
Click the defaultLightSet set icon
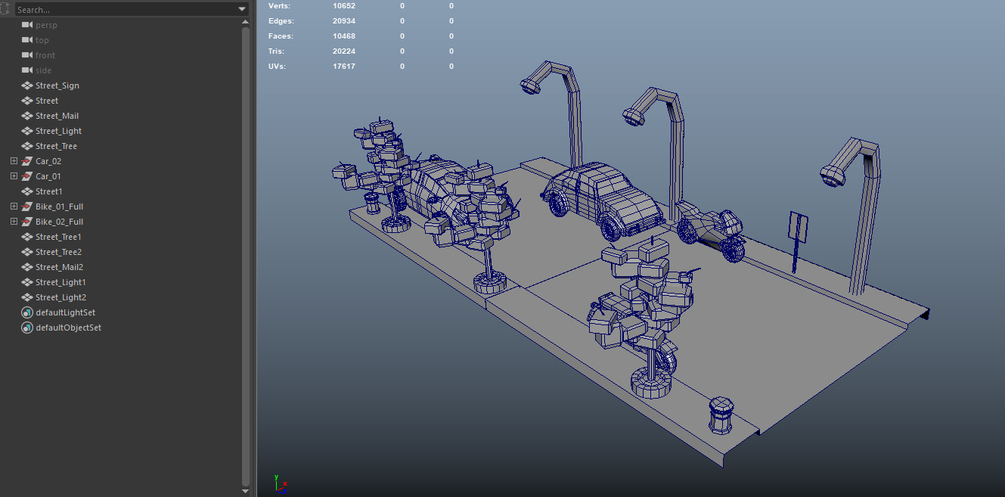27,312
